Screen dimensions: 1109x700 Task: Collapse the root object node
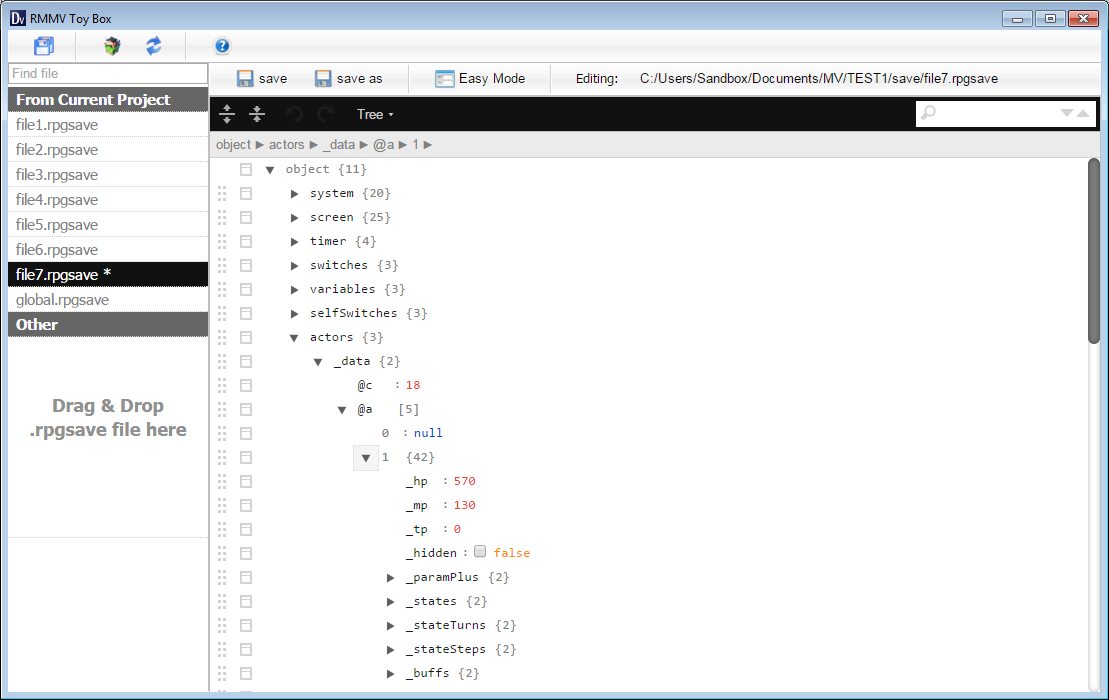pyautogui.click(x=270, y=170)
